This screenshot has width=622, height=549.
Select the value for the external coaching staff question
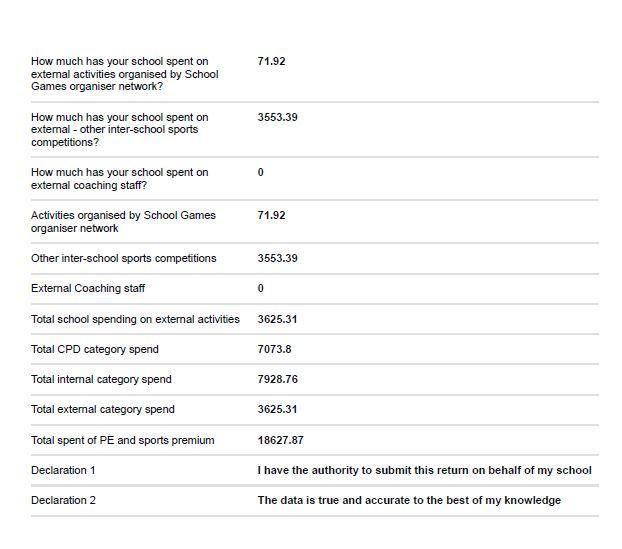pos(261,172)
